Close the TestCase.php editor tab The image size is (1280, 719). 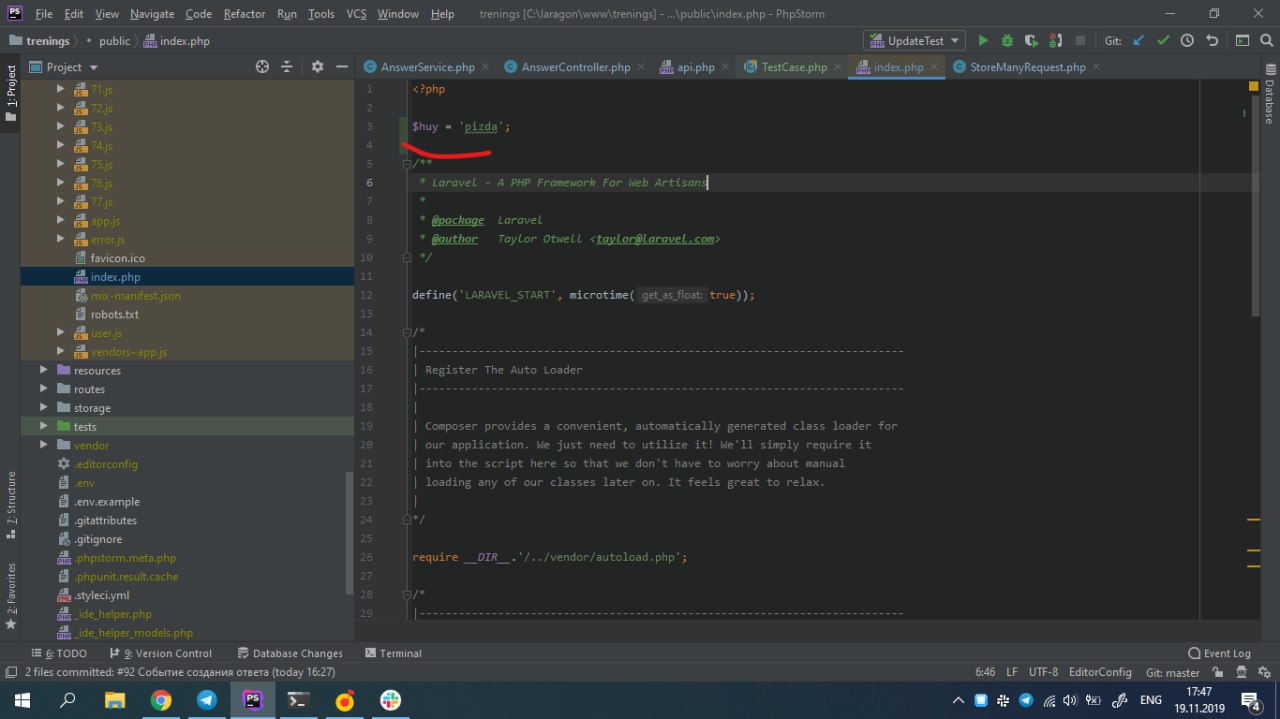point(840,67)
